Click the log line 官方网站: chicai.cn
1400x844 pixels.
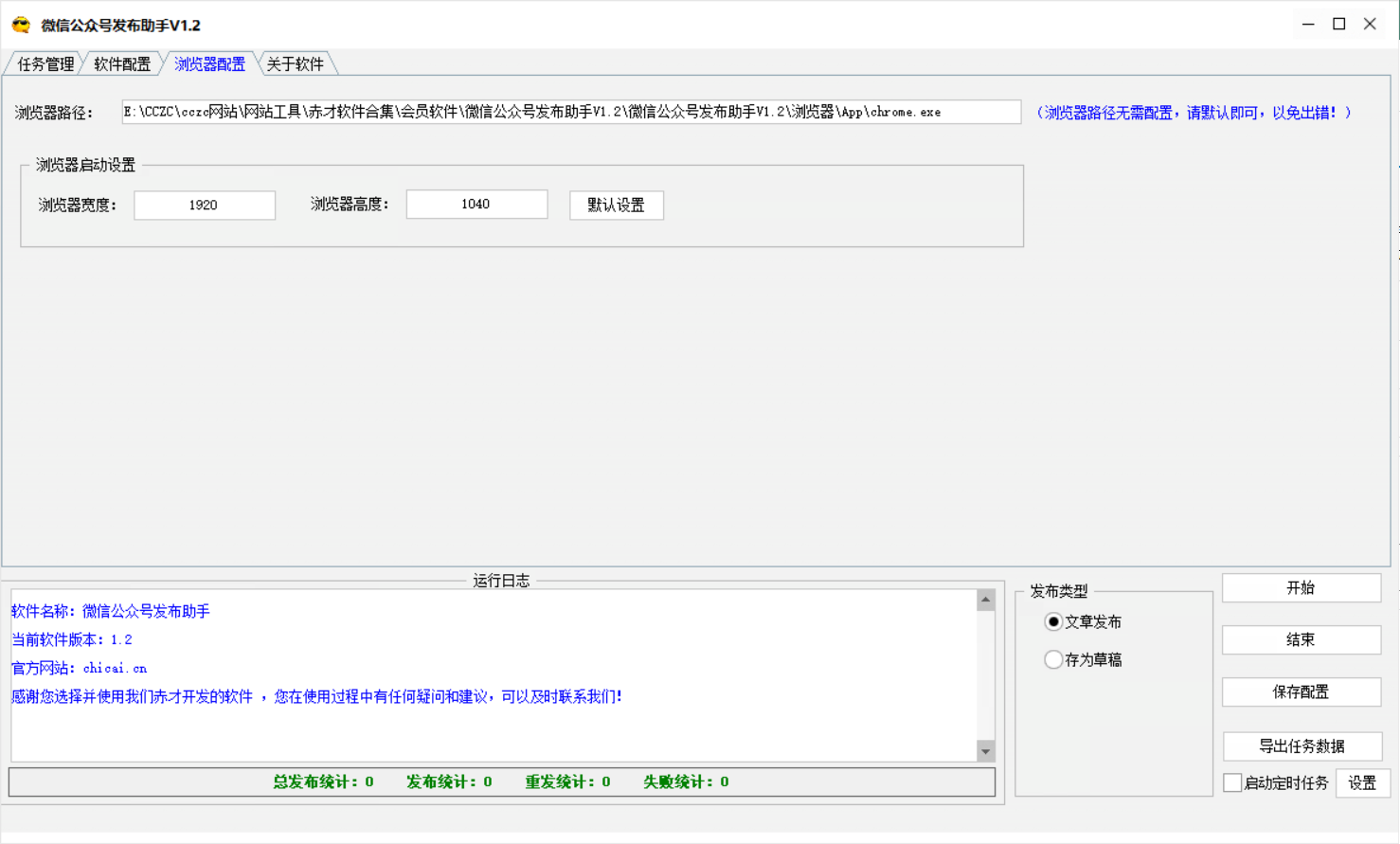click(80, 668)
